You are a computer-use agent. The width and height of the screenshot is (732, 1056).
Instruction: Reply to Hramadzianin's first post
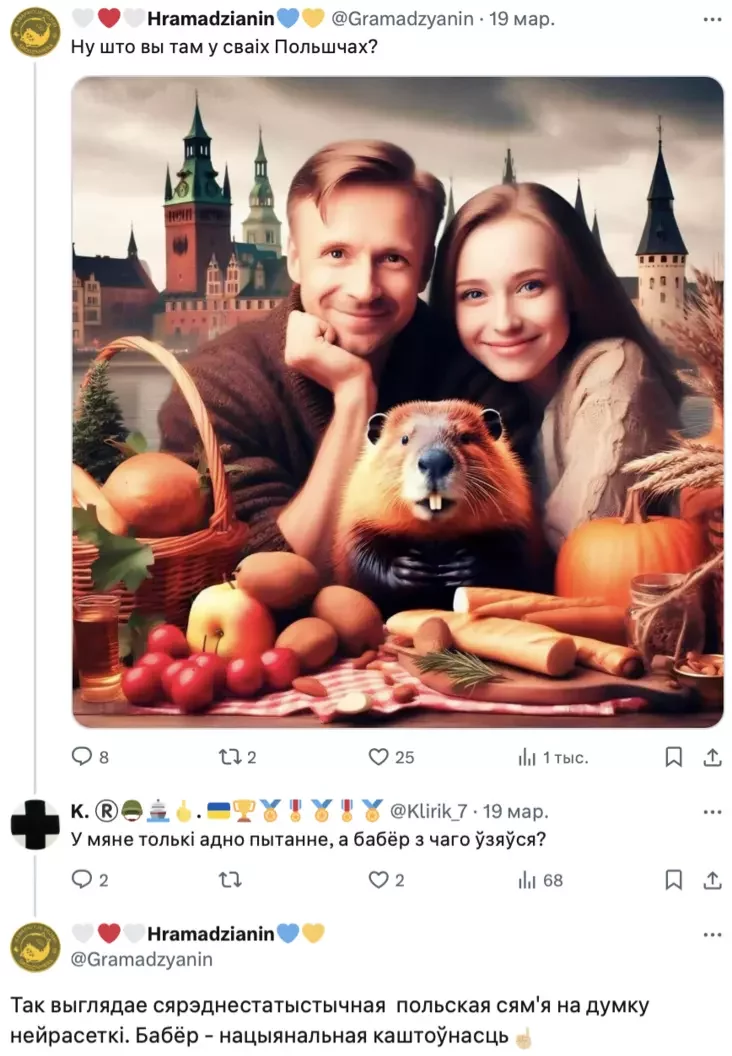pyautogui.click(x=82, y=757)
